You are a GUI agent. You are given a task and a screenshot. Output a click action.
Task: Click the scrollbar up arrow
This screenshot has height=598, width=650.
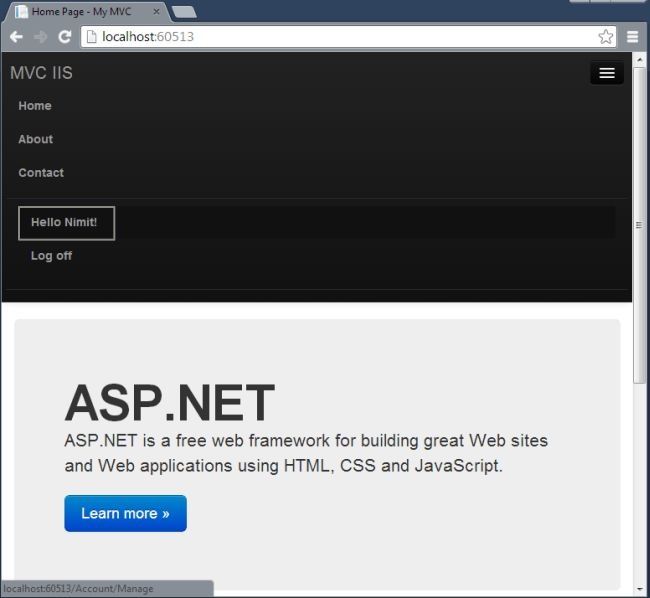(639, 61)
